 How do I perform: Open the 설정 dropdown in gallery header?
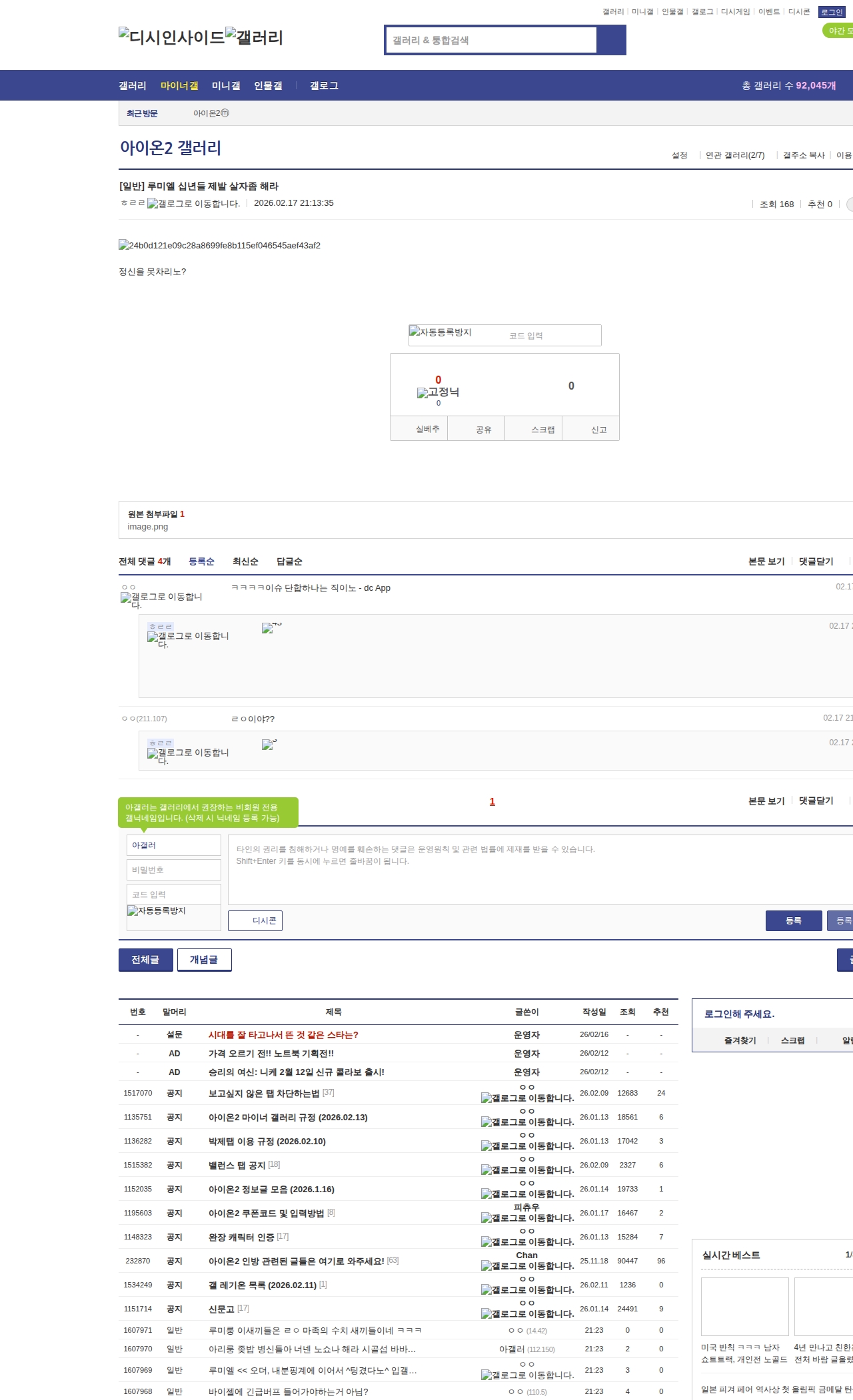click(679, 155)
